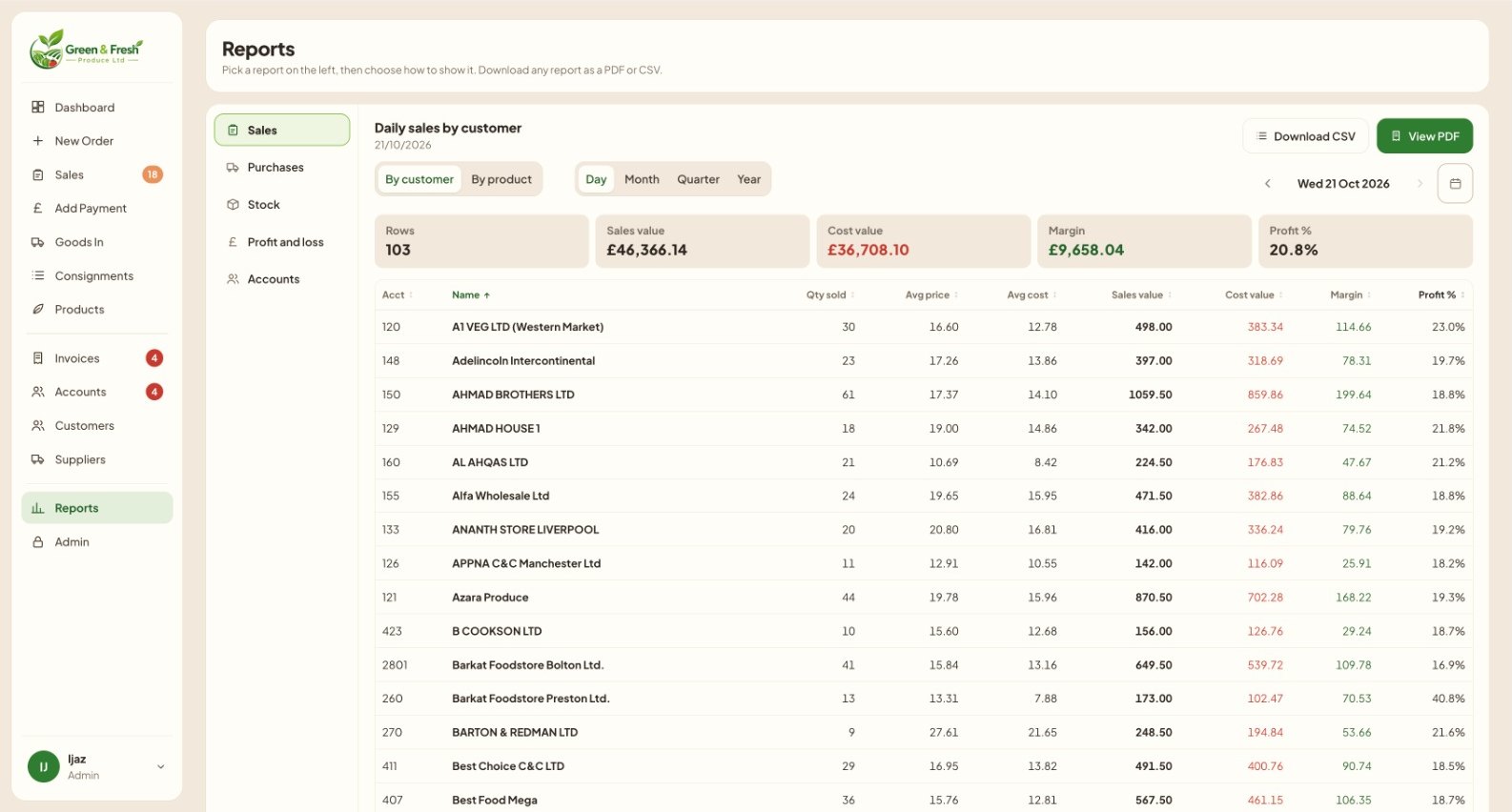Sort table by Qty sold column
The image size is (1512, 812).
tap(829, 294)
